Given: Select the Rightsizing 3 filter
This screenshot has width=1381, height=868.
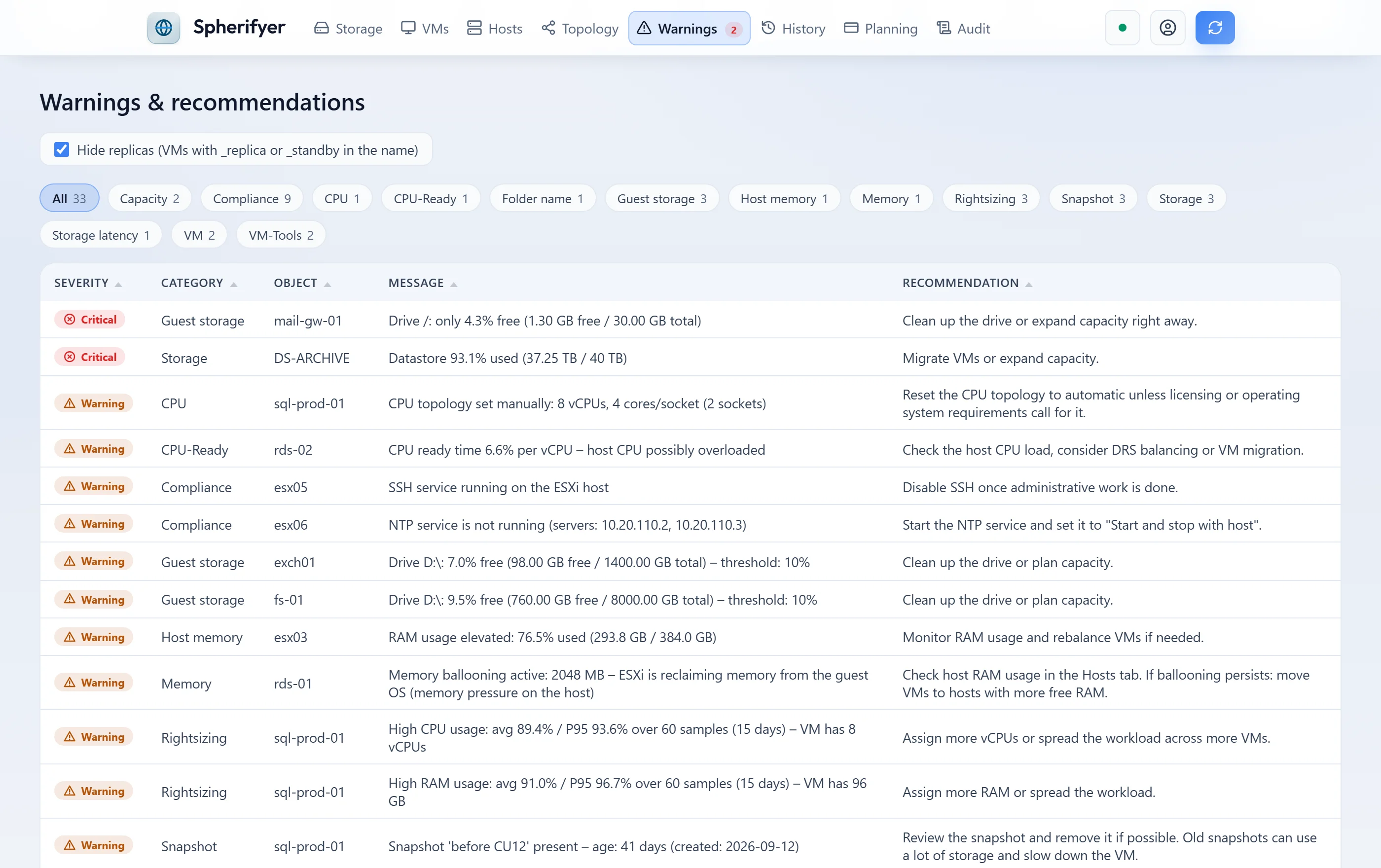Looking at the screenshot, I should (x=990, y=198).
